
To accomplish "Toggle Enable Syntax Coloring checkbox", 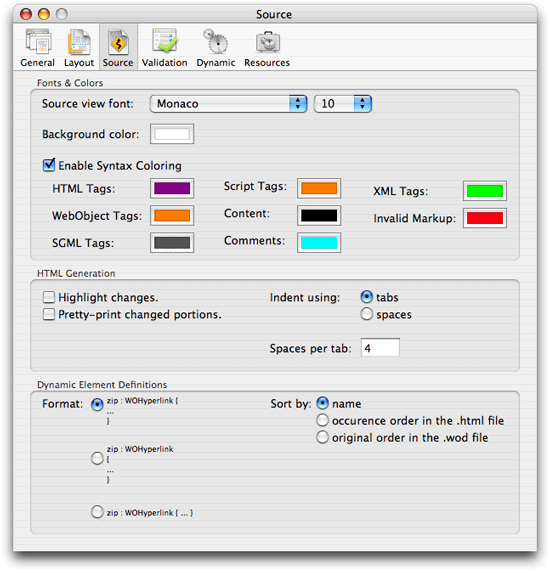I will [49, 165].
